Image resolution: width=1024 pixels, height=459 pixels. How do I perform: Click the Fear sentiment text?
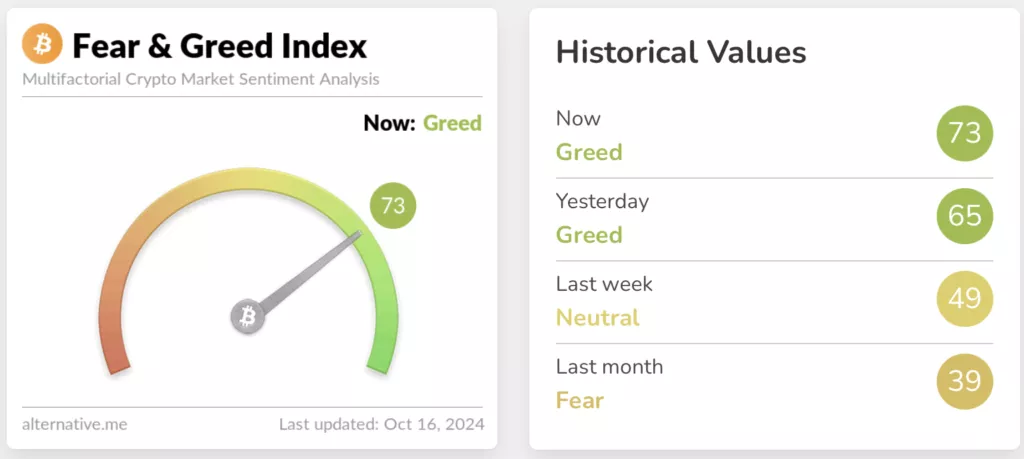pos(580,401)
